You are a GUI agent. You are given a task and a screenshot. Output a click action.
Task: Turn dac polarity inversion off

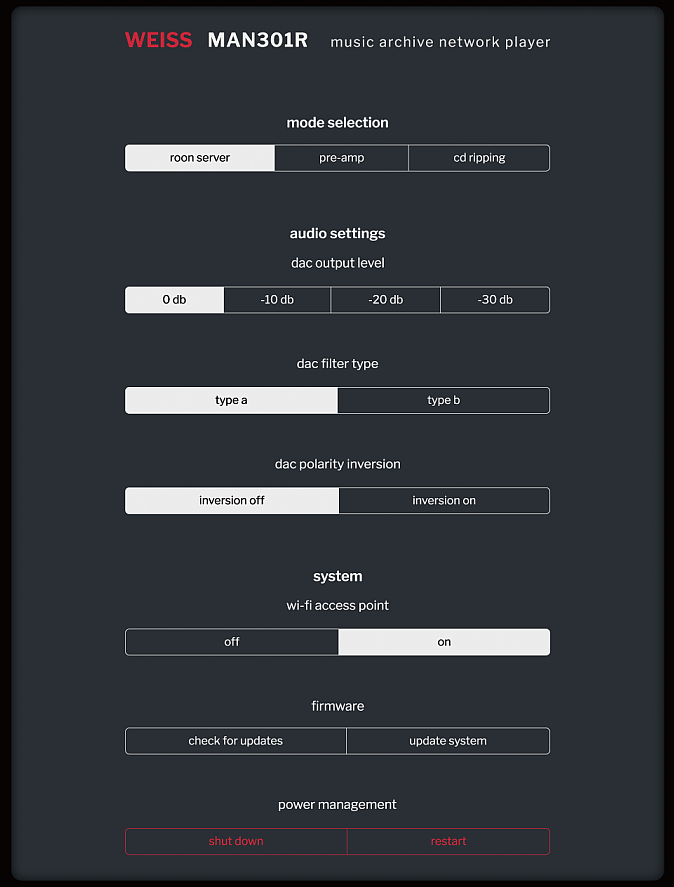click(232, 500)
